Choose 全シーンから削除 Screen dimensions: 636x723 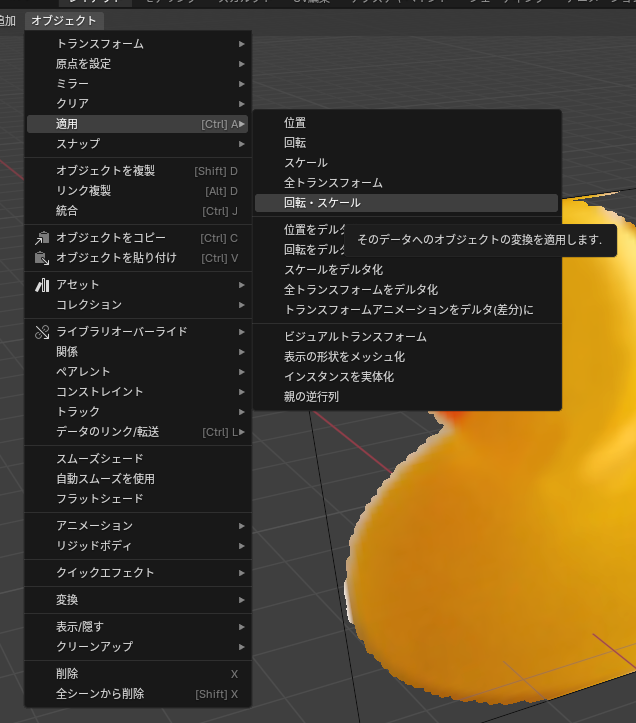pos(137,694)
